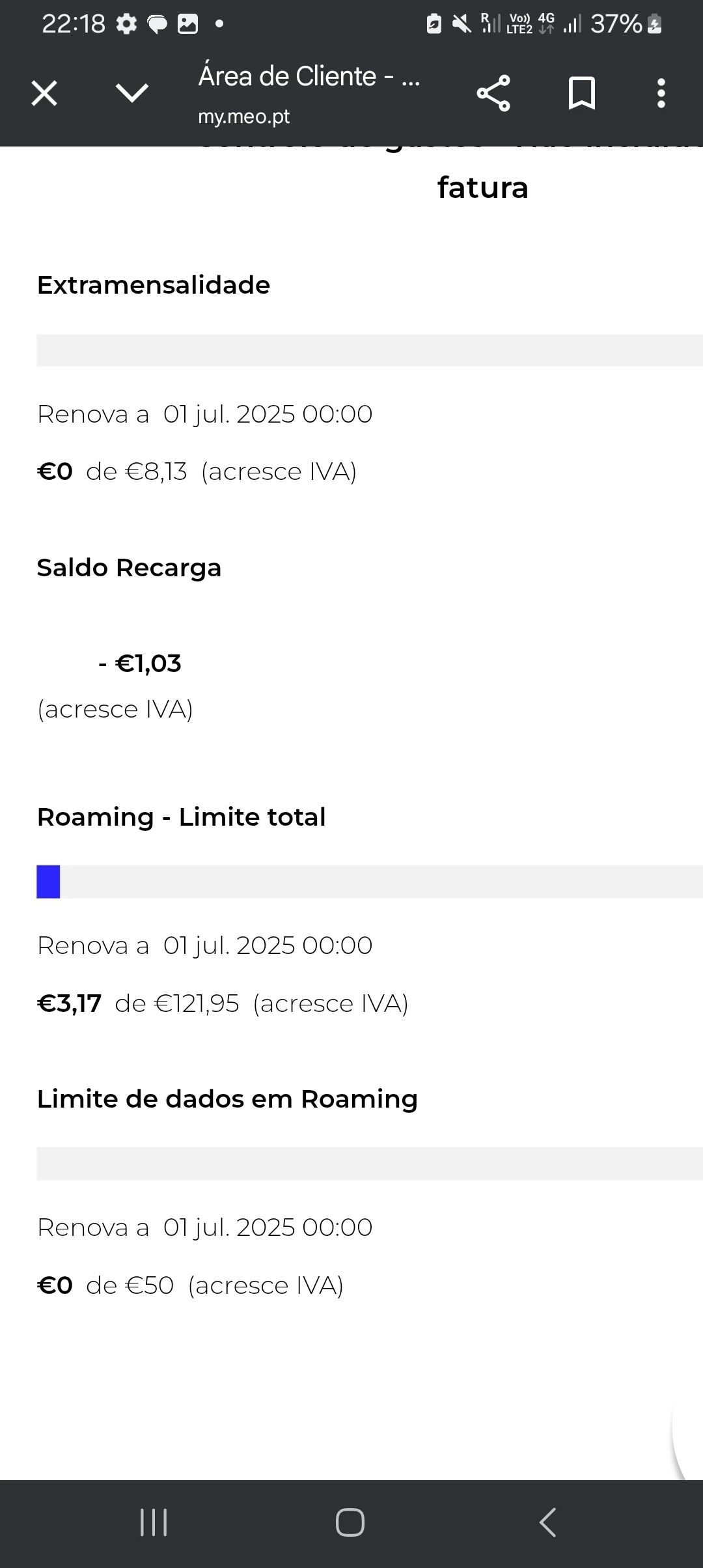
Task: Click the Extramensalidade progress bar
Action: (370, 350)
